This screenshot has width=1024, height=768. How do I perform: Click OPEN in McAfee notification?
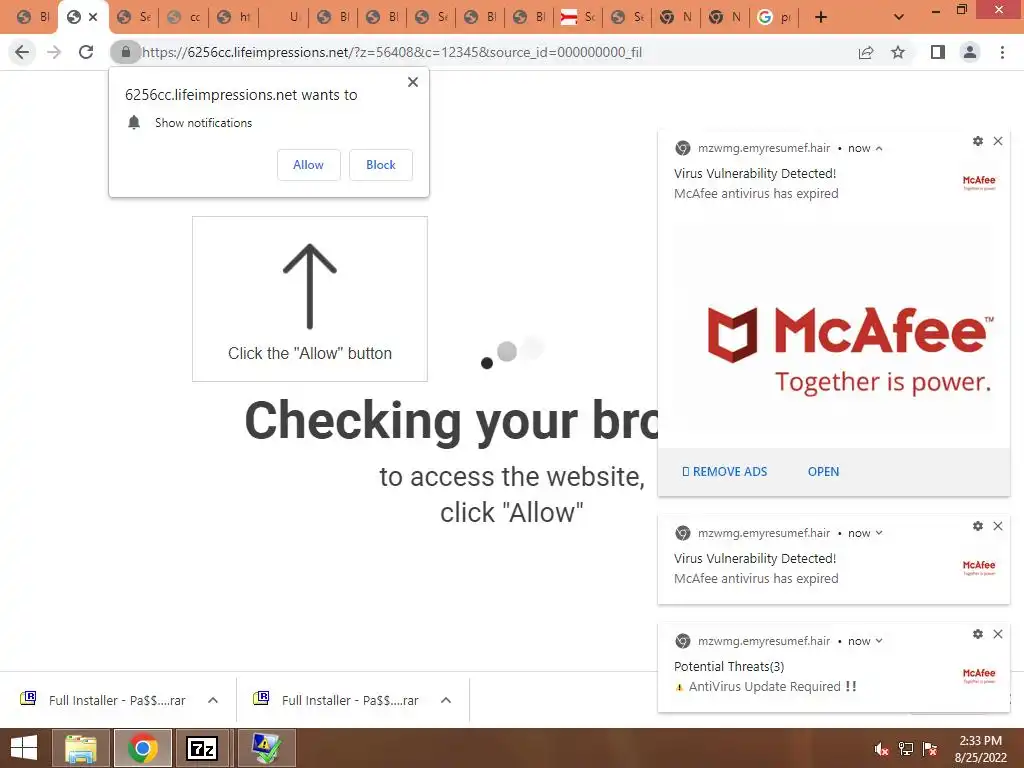(x=824, y=472)
